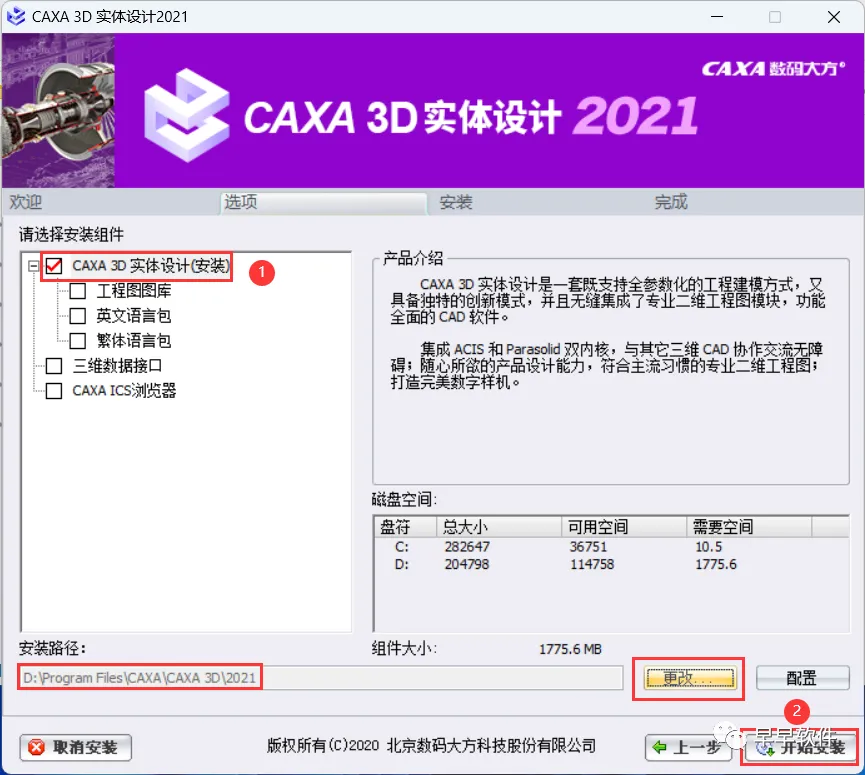Open the 配置 button
The width and height of the screenshot is (865, 775).
(x=802, y=678)
